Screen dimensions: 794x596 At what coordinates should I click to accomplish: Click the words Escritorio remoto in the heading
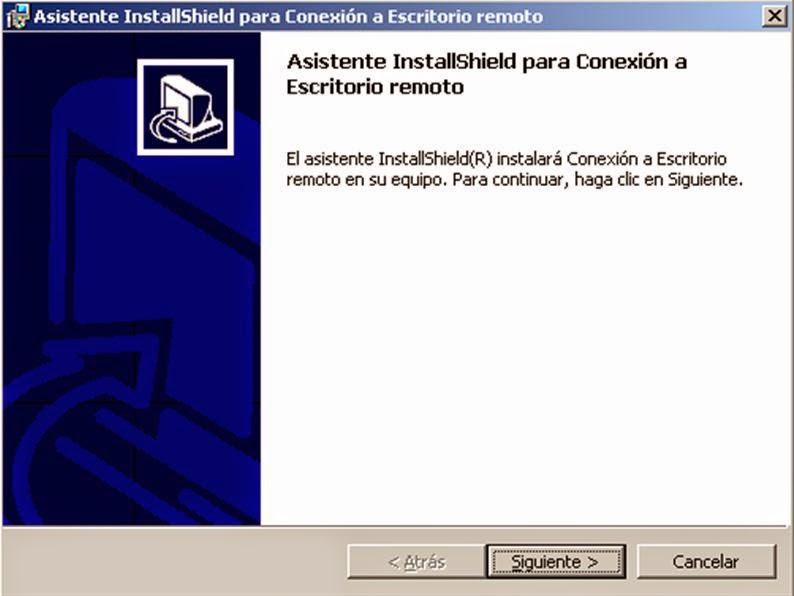coord(375,87)
